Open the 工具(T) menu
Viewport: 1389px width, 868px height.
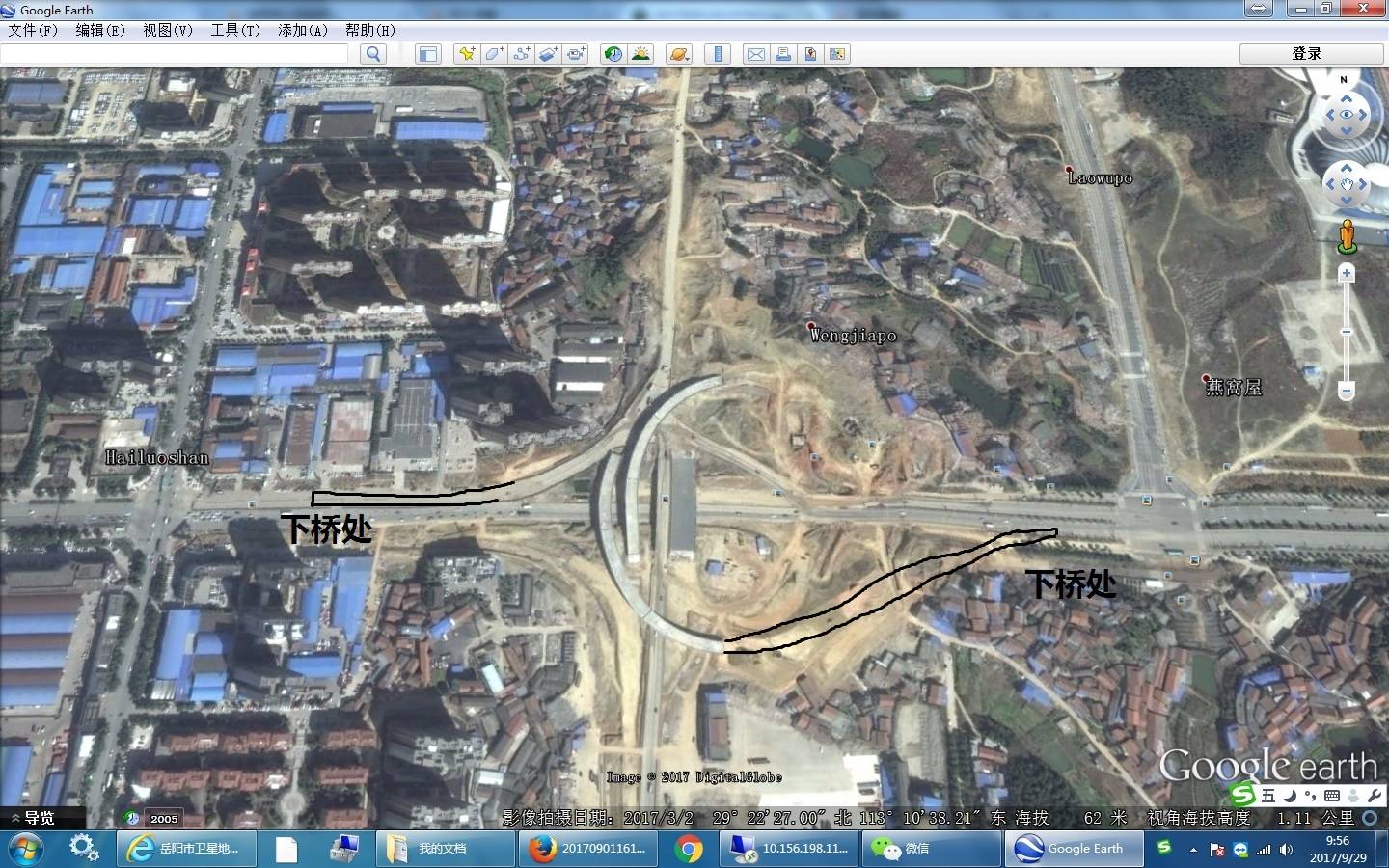[x=235, y=30]
